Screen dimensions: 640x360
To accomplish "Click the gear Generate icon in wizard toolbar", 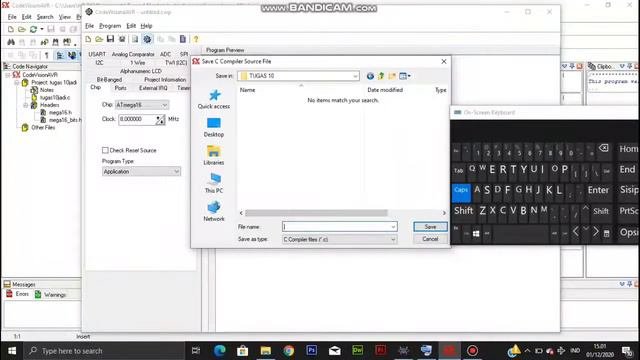I will [x=147, y=39].
